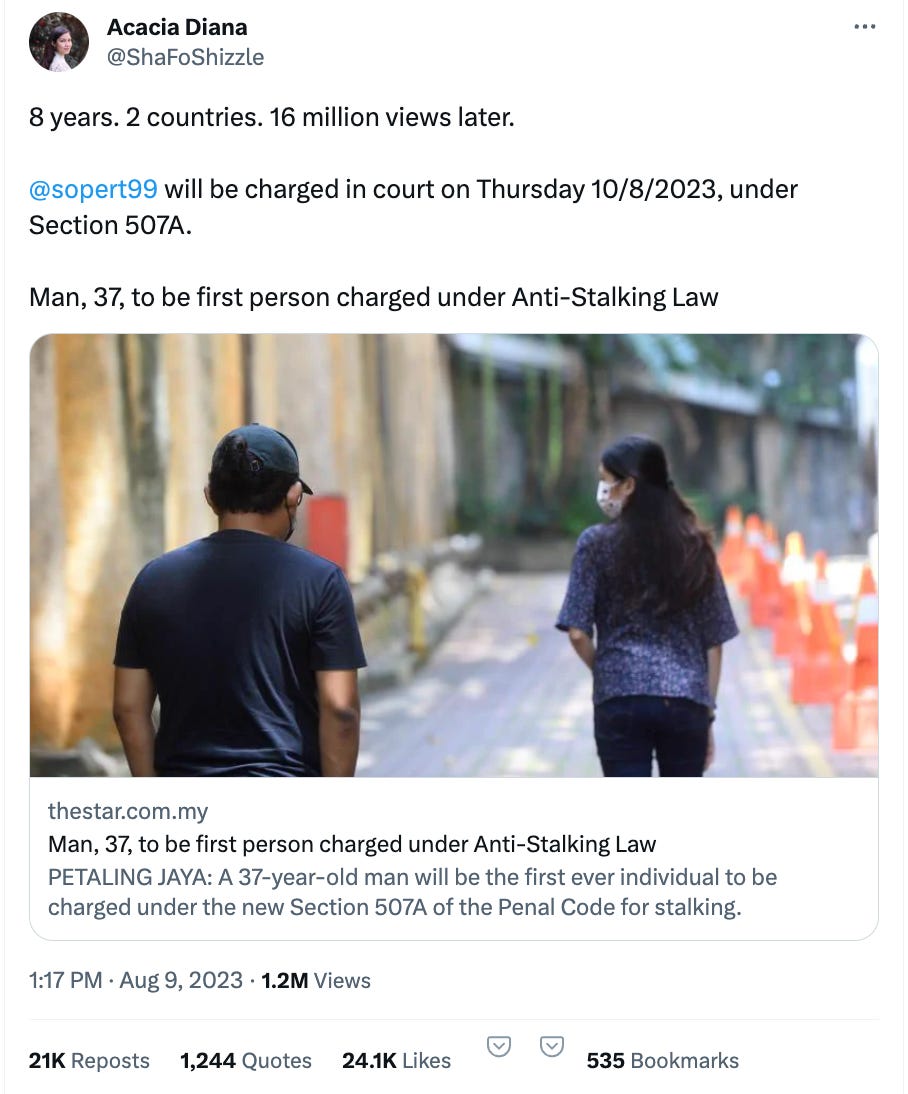Screen dimensions: 908x1094
Task: Open the three-dot more options menu
Action: click(x=864, y=27)
